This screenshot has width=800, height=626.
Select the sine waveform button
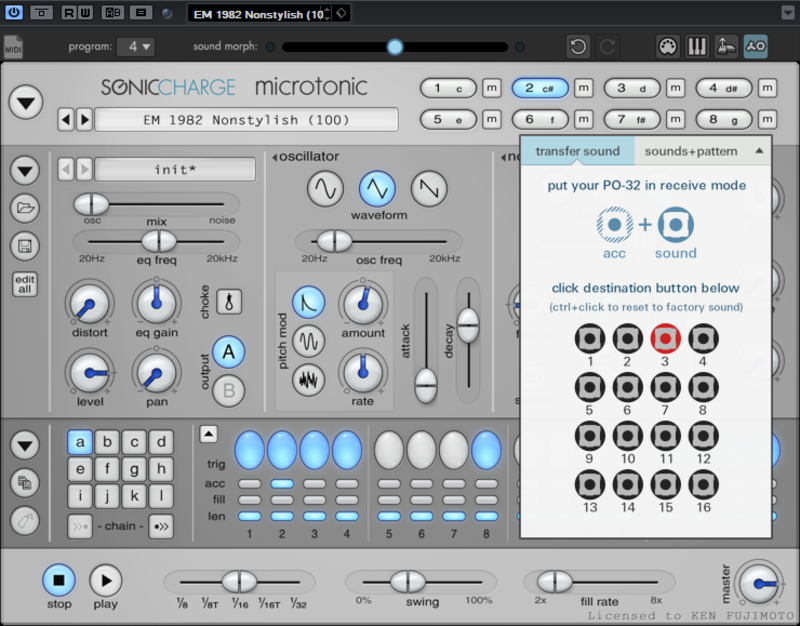coord(325,189)
